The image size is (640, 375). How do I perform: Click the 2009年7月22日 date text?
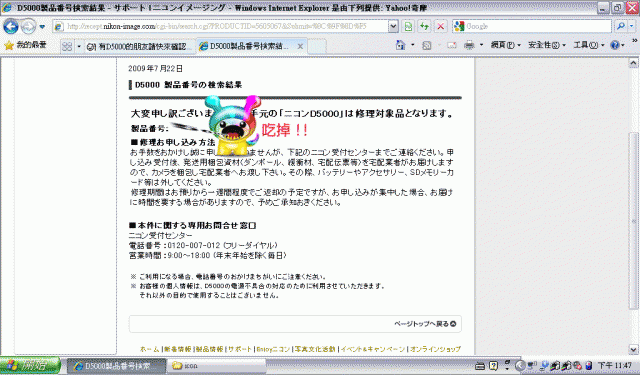[x=155, y=69]
